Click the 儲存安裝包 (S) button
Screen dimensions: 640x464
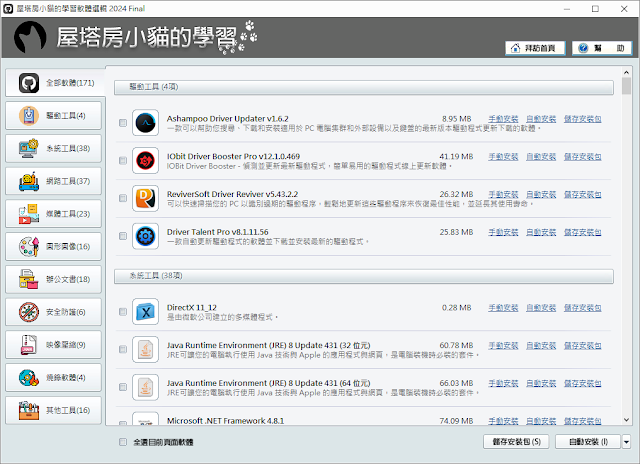point(516,442)
